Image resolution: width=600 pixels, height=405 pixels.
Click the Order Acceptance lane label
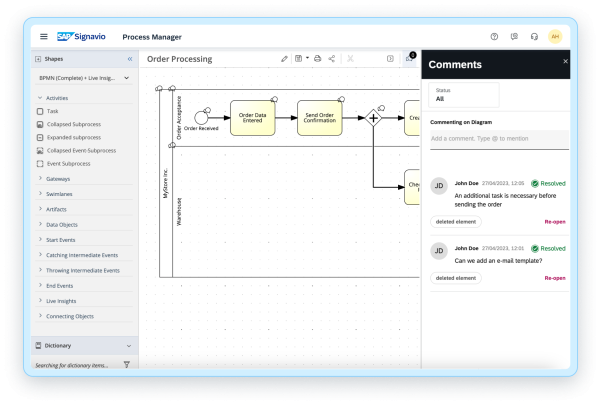tap(179, 118)
